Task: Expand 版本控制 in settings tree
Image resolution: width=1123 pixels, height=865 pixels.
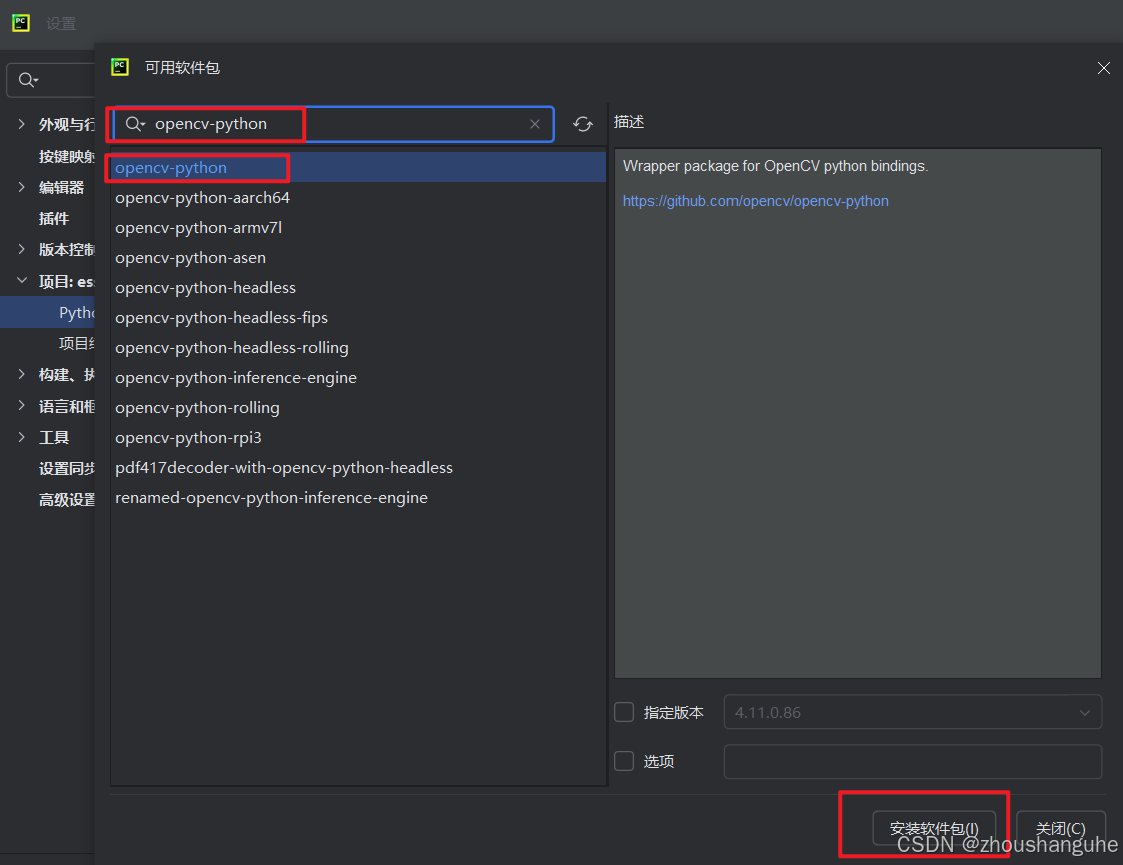Action: tap(21, 249)
